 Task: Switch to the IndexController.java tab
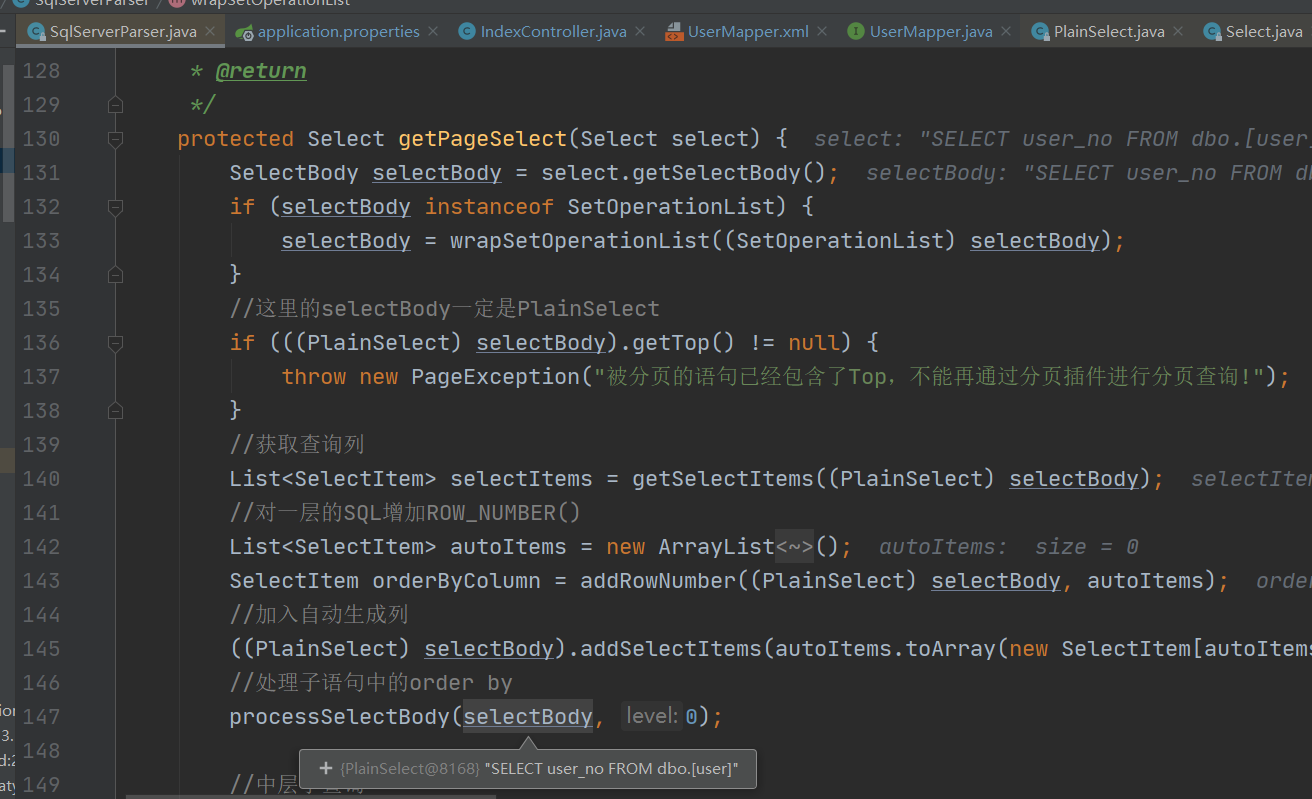(x=553, y=32)
